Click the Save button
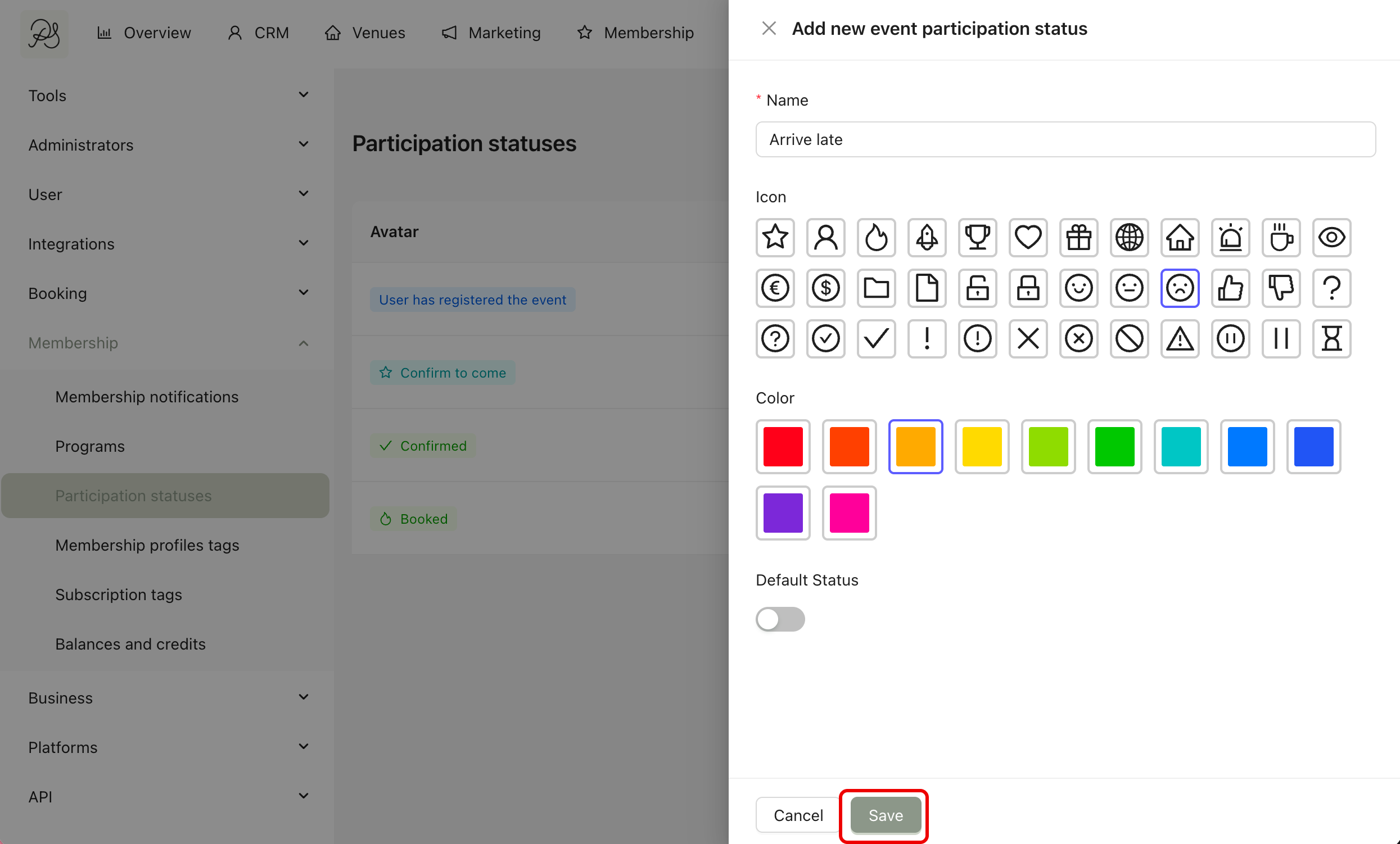This screenshot has height=844, width=1400. tap(885, 815)
